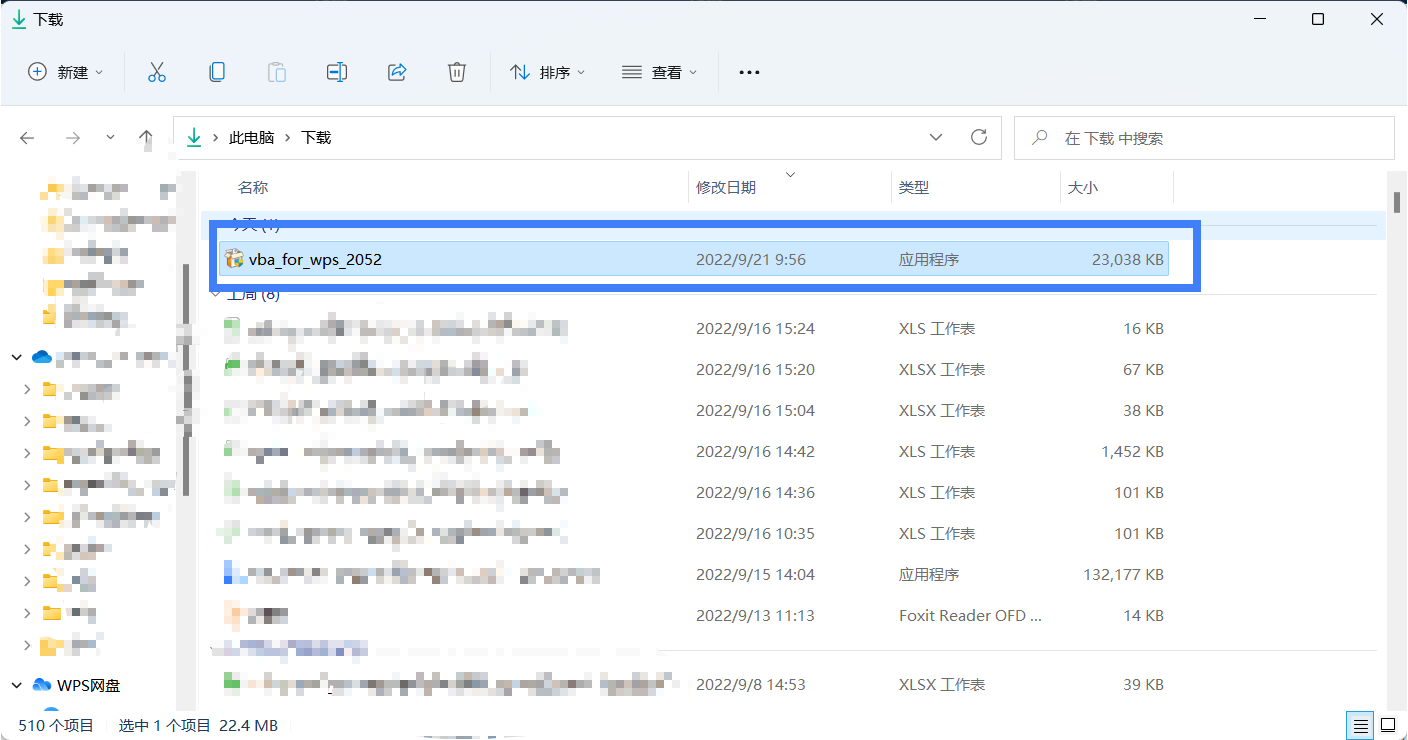Screen dimensions: 1408x740
Task: Navigate up one folder level
Action: click(x=146, y=138)
